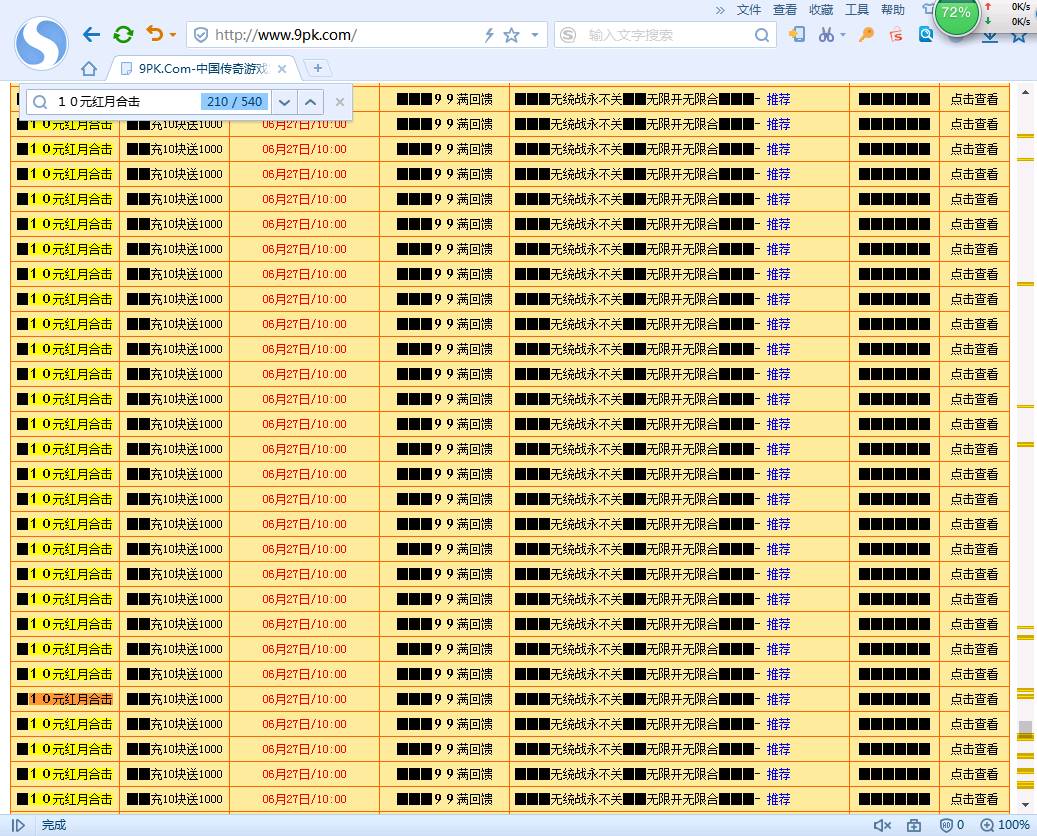Open the 帮助 menu

pos(893,10)
